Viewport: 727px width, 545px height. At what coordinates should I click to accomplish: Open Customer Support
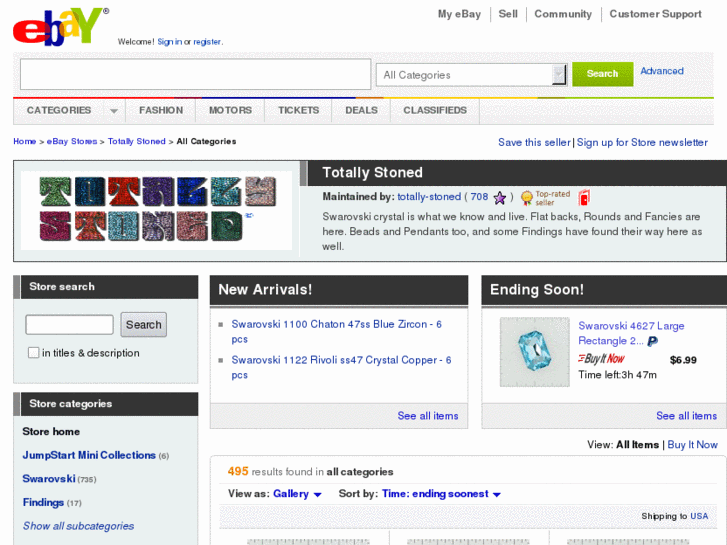[x=655, y=14]
